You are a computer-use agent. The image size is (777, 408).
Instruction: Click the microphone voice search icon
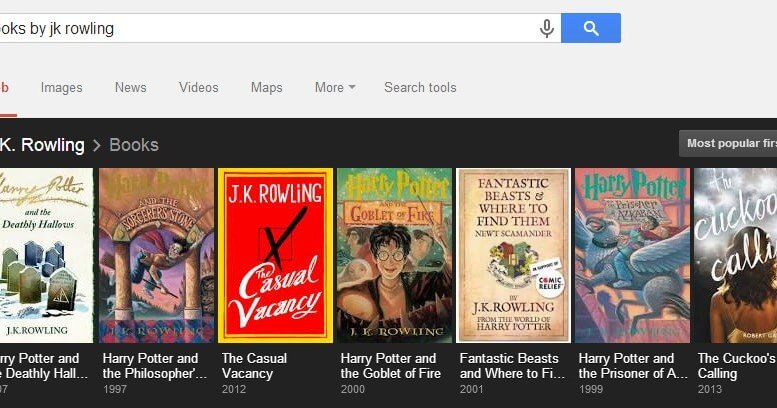point(546,29)
